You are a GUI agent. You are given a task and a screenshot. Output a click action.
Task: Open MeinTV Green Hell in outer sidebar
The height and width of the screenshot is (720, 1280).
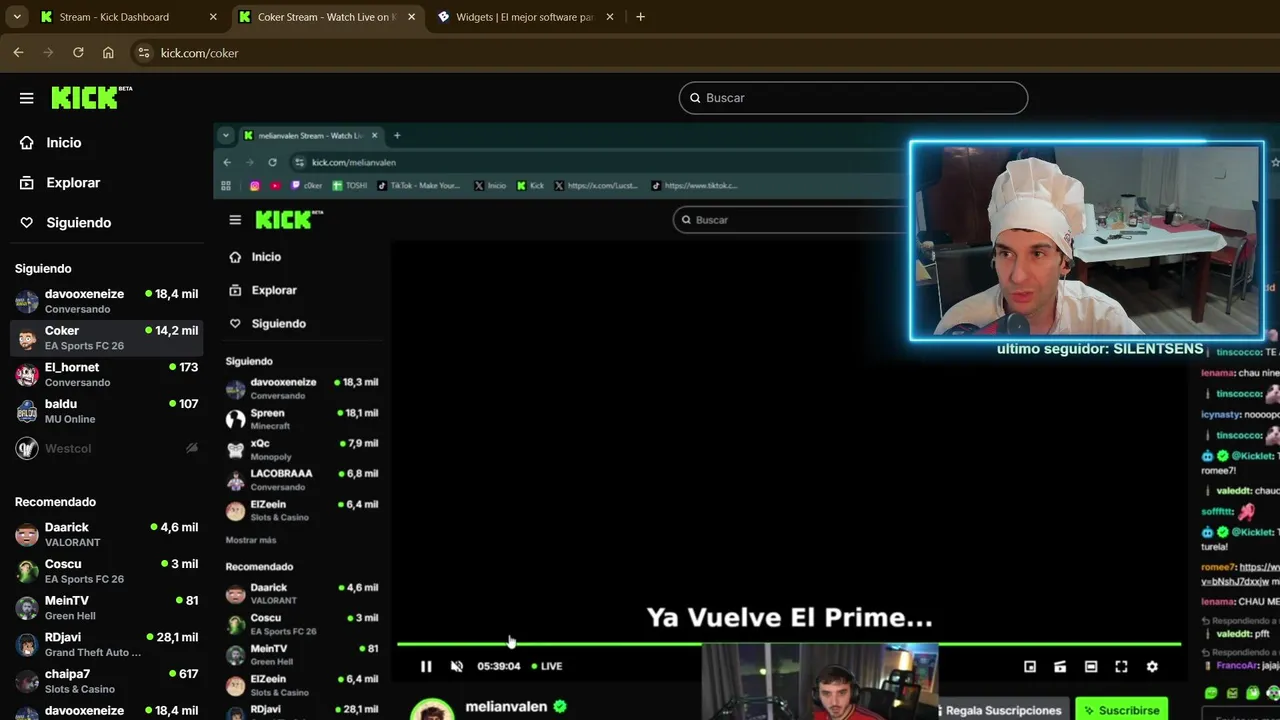(x=106, y=608)
